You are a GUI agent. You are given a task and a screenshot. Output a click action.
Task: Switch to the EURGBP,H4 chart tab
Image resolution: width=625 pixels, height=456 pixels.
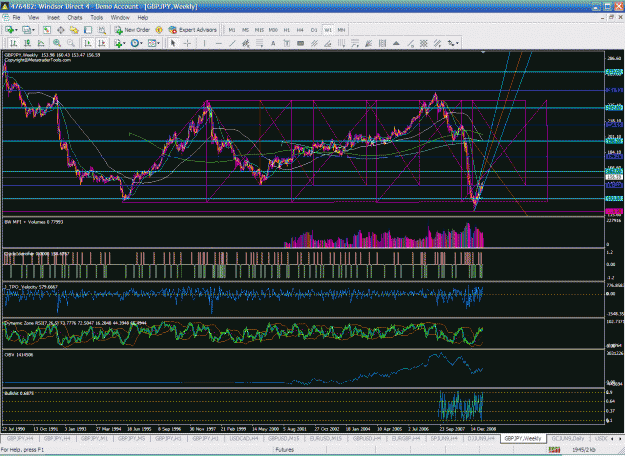coord(406,438)
